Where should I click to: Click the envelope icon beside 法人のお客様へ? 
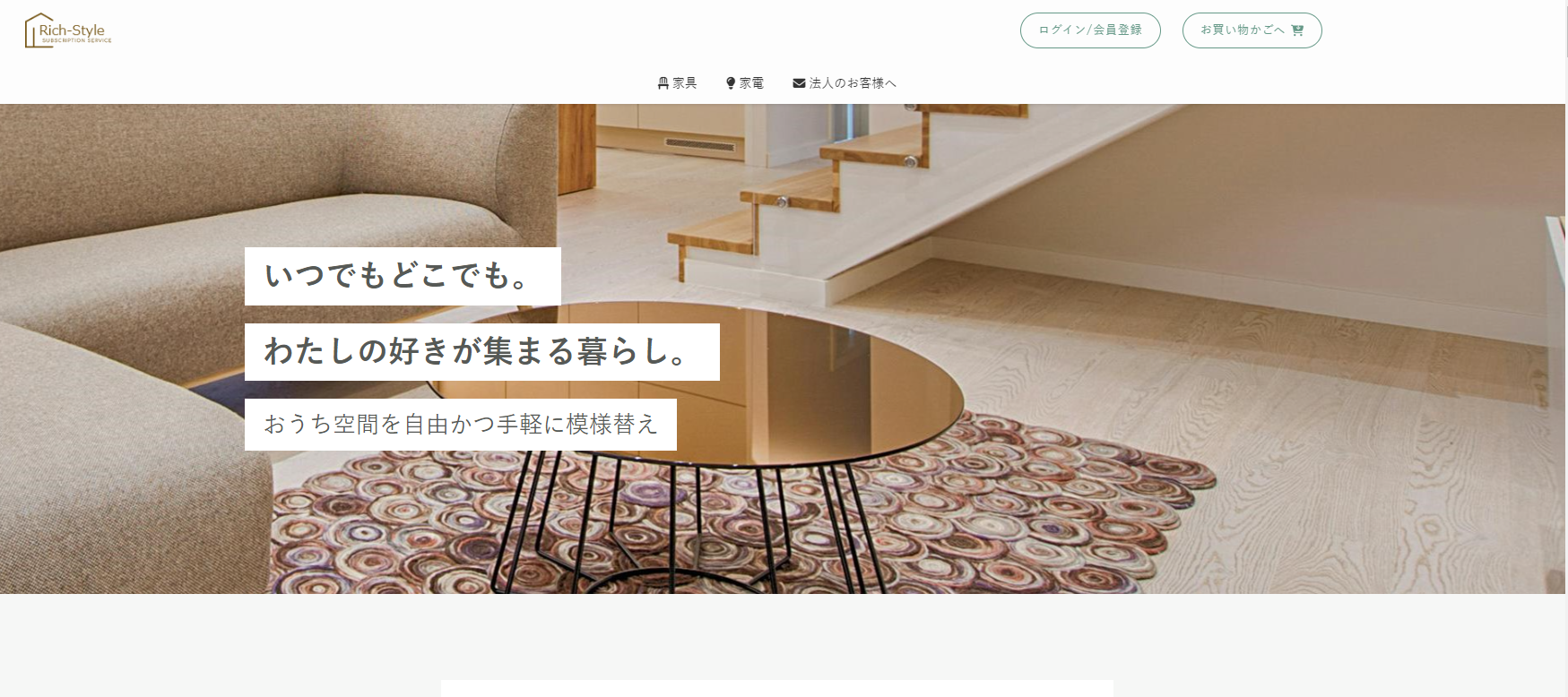tap(799, 83)
